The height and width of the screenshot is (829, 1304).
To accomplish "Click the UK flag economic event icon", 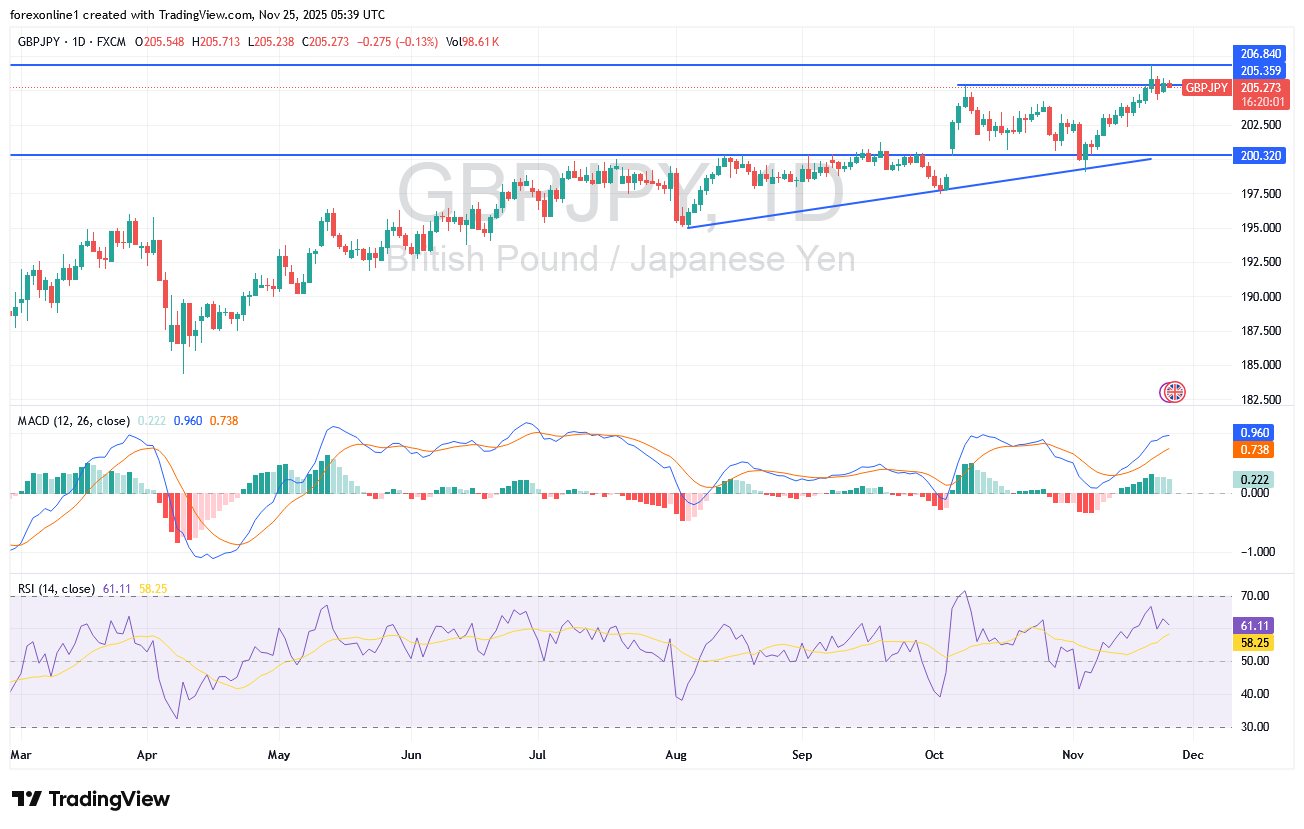I will click(1172, 392).
